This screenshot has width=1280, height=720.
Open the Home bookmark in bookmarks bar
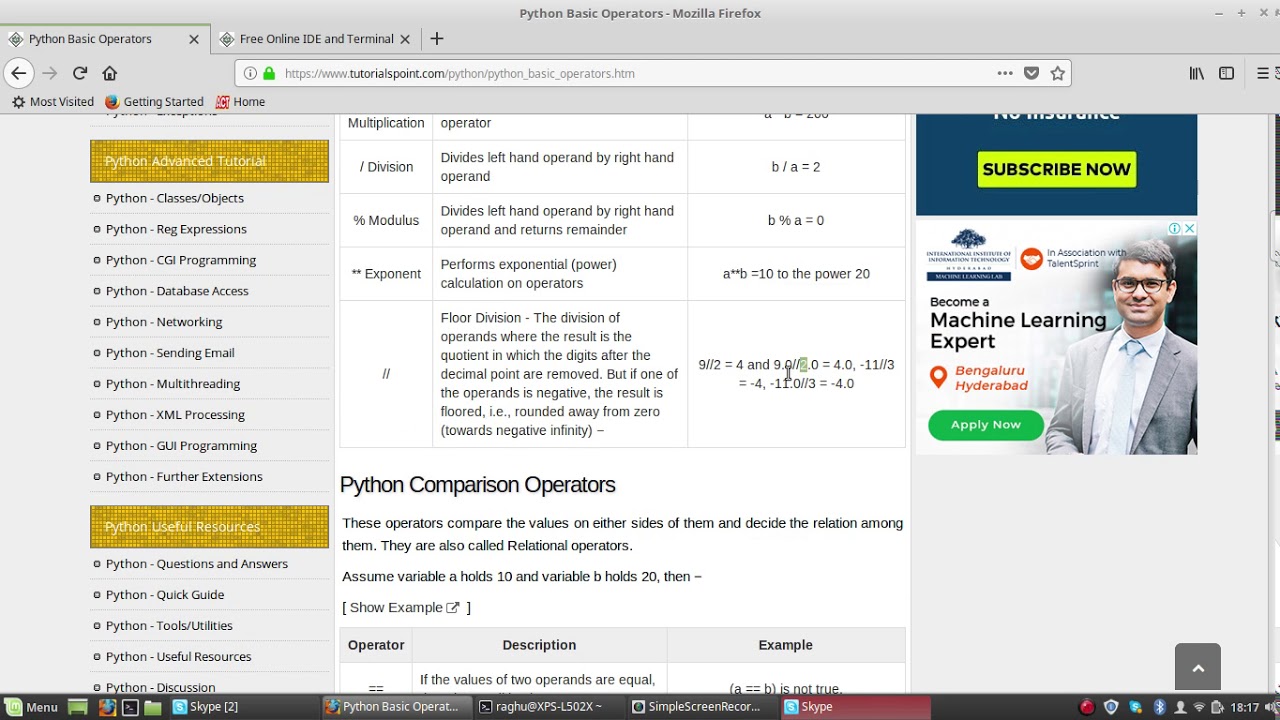(240, 102)
